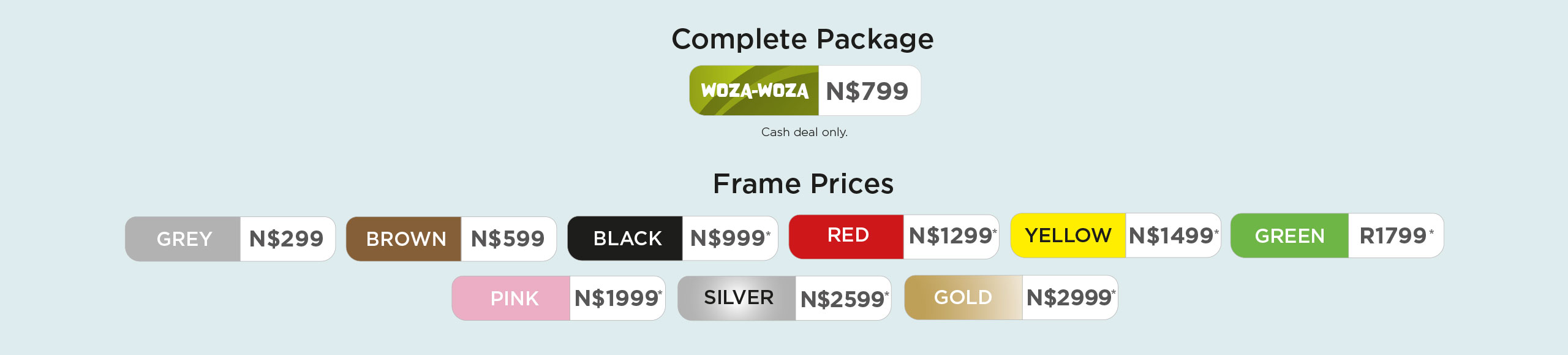Select the N$799 complete package price
Viewport: 1568px width, 355px height.
(x=867, y=91)
